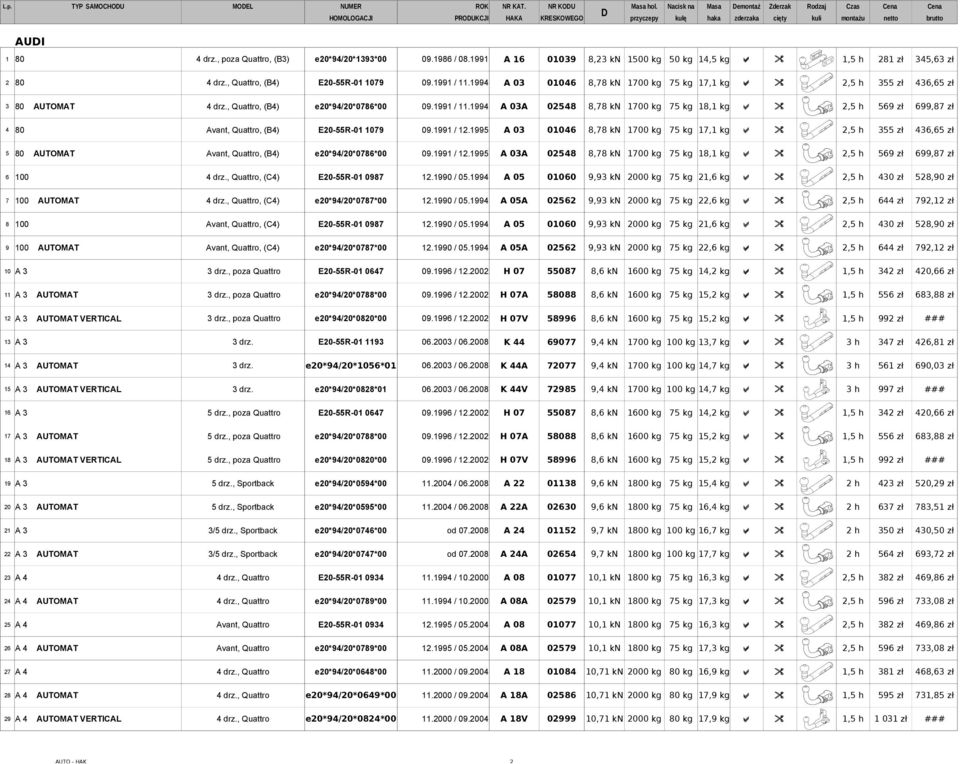Image resolution: width=960 pixels, height=764 pixels.
Task: Click the cut-bumper cross mark in row 14
Action: pyautogui.click(x=779, y=365)
